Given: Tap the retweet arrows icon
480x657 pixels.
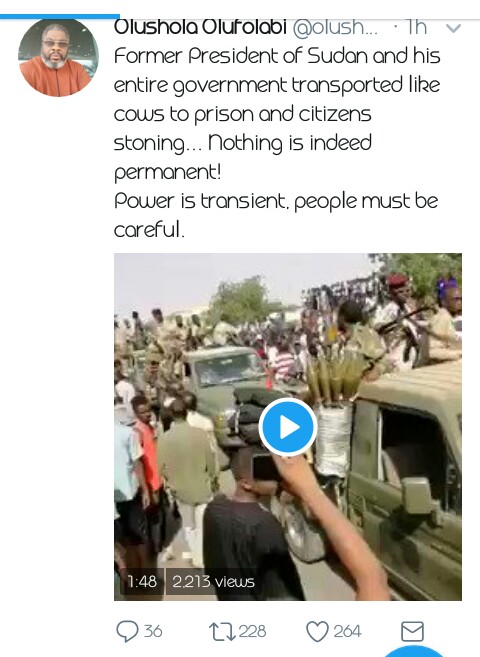Looking at the screenshot, I should click(x=222, y=631).
